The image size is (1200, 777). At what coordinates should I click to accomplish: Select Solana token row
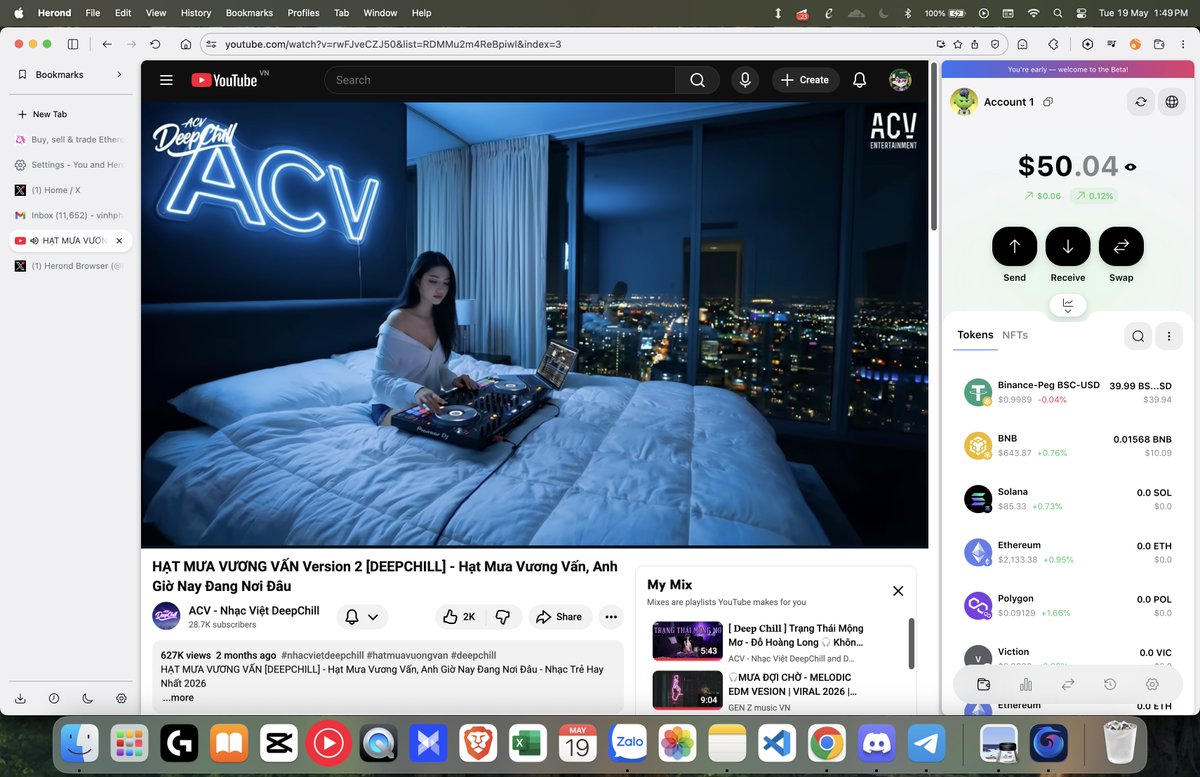coord(1067,499)
